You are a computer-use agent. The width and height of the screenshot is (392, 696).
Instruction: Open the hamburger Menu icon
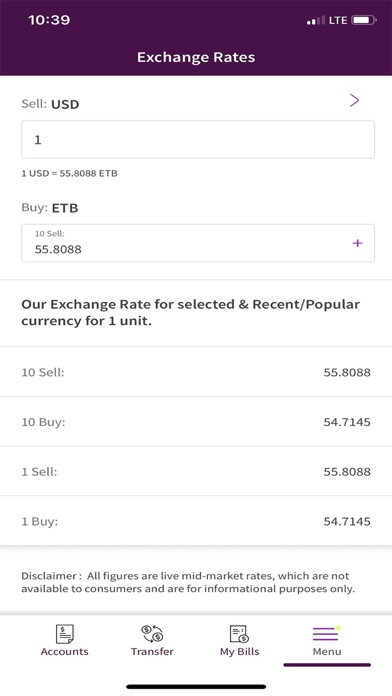click(325, 634)
